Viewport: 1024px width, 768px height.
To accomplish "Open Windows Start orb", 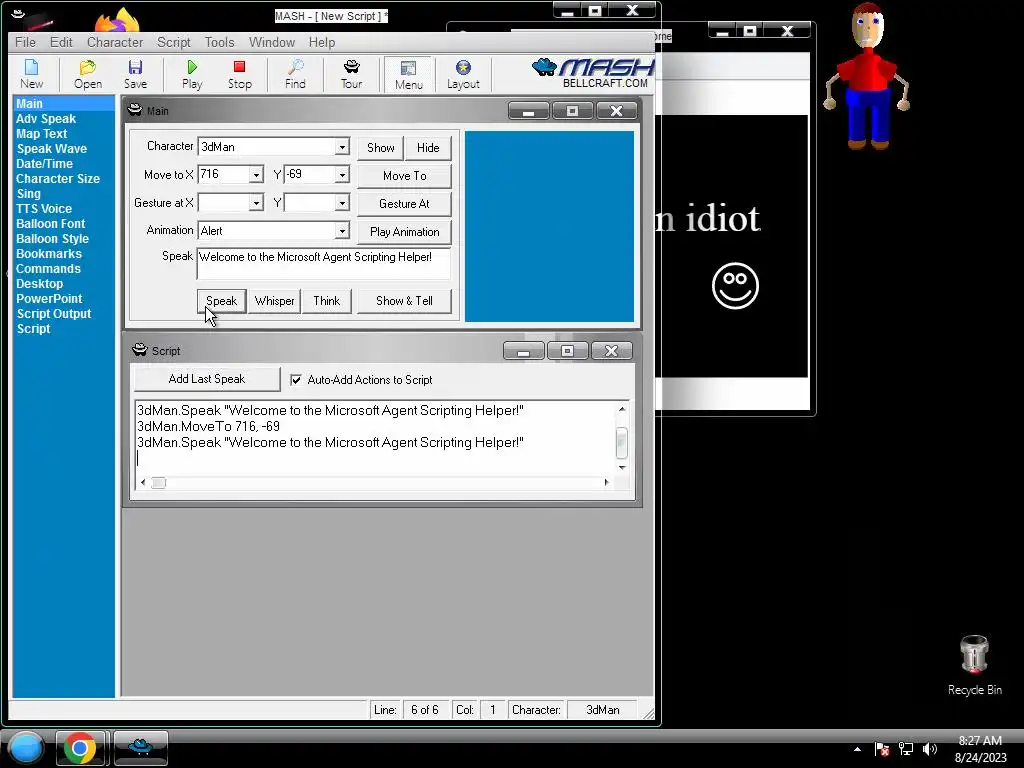I will 25,748.
